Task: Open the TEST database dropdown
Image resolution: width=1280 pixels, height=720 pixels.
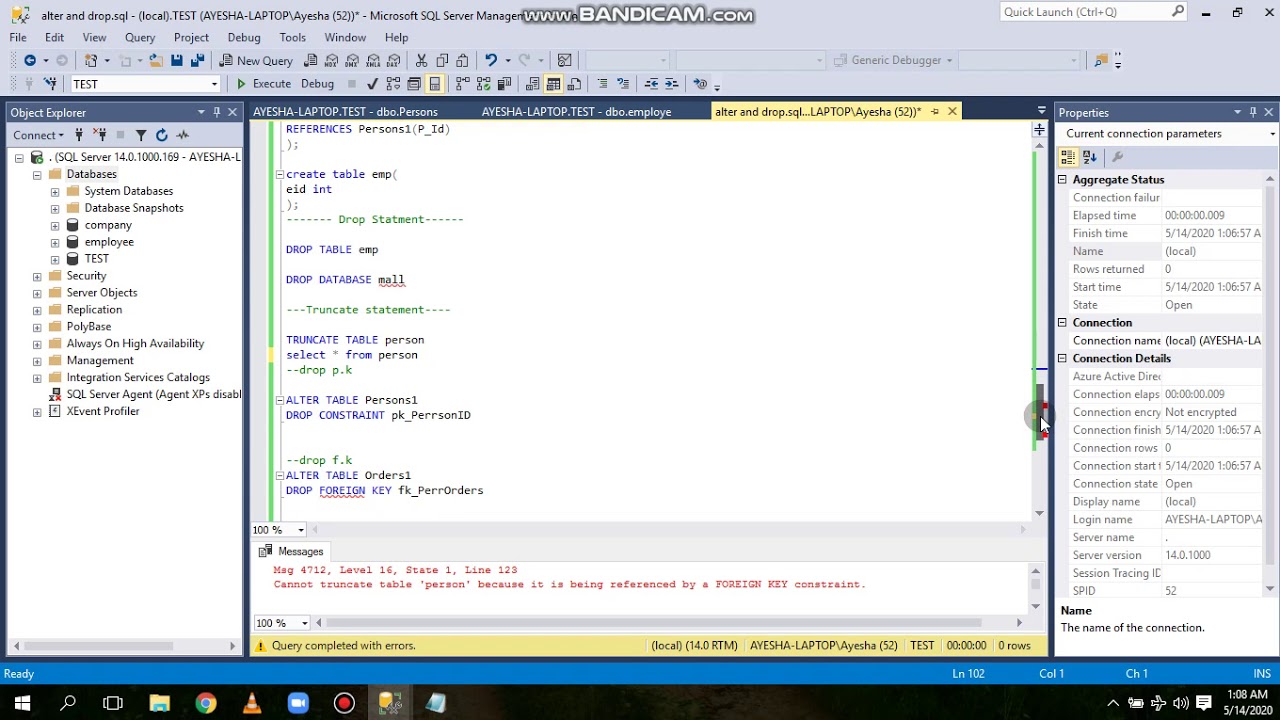Action: [x=214, y=84]
